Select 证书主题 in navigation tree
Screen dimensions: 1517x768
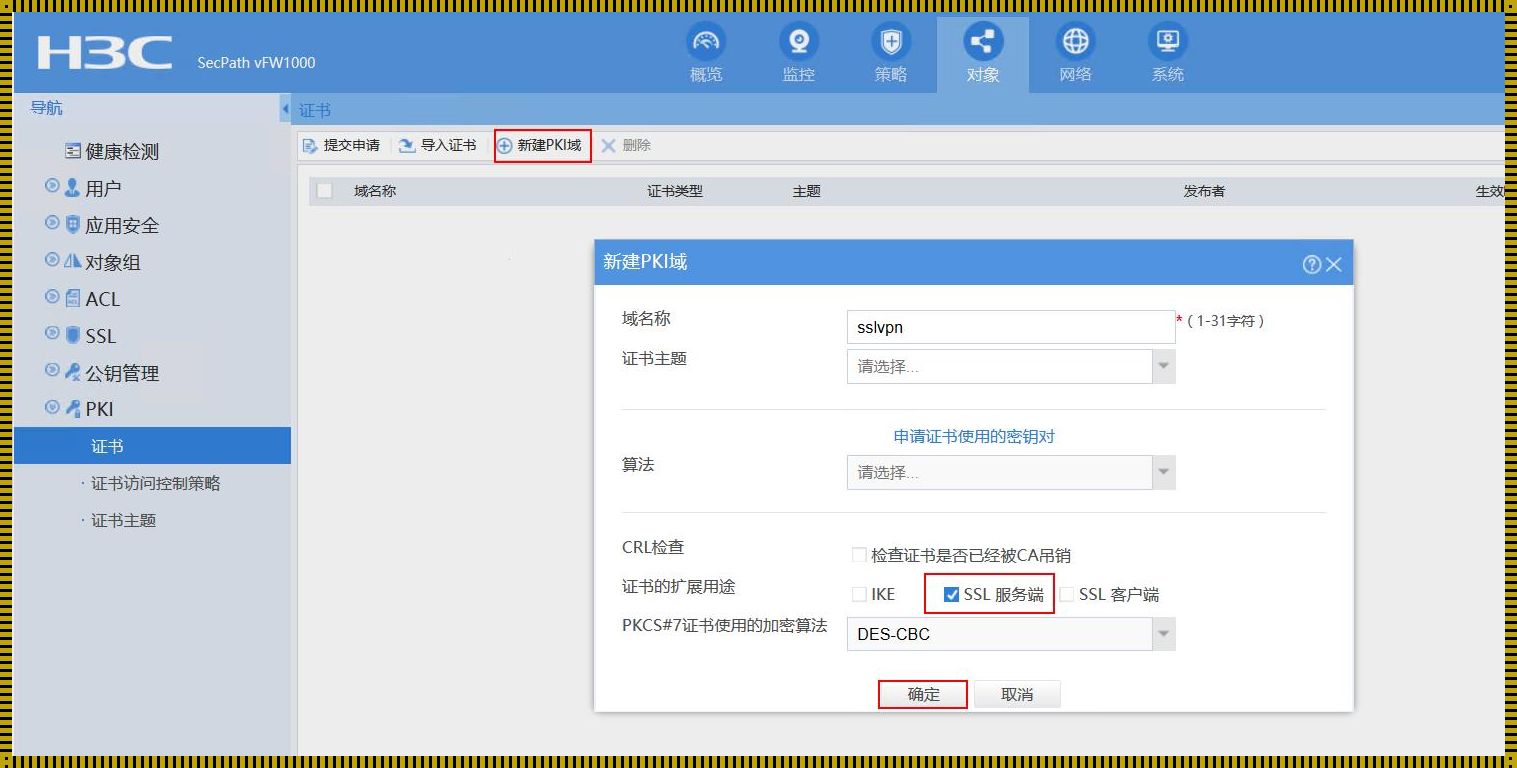click(123, 520)
